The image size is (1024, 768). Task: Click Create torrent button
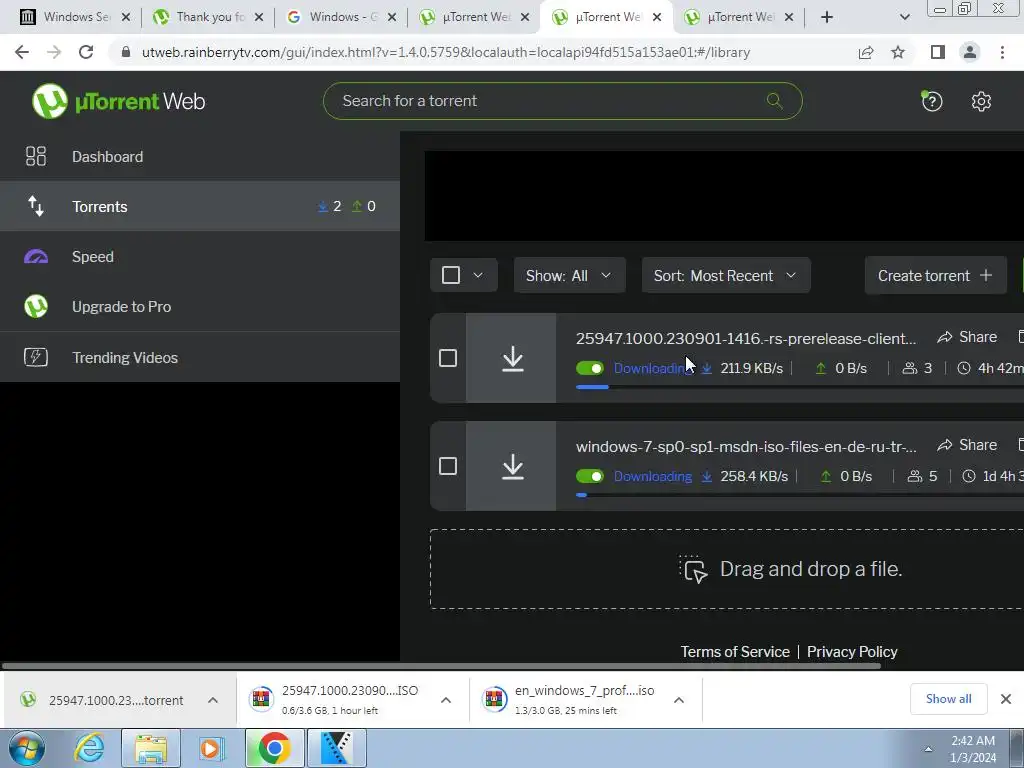click(x=935, y=276)
